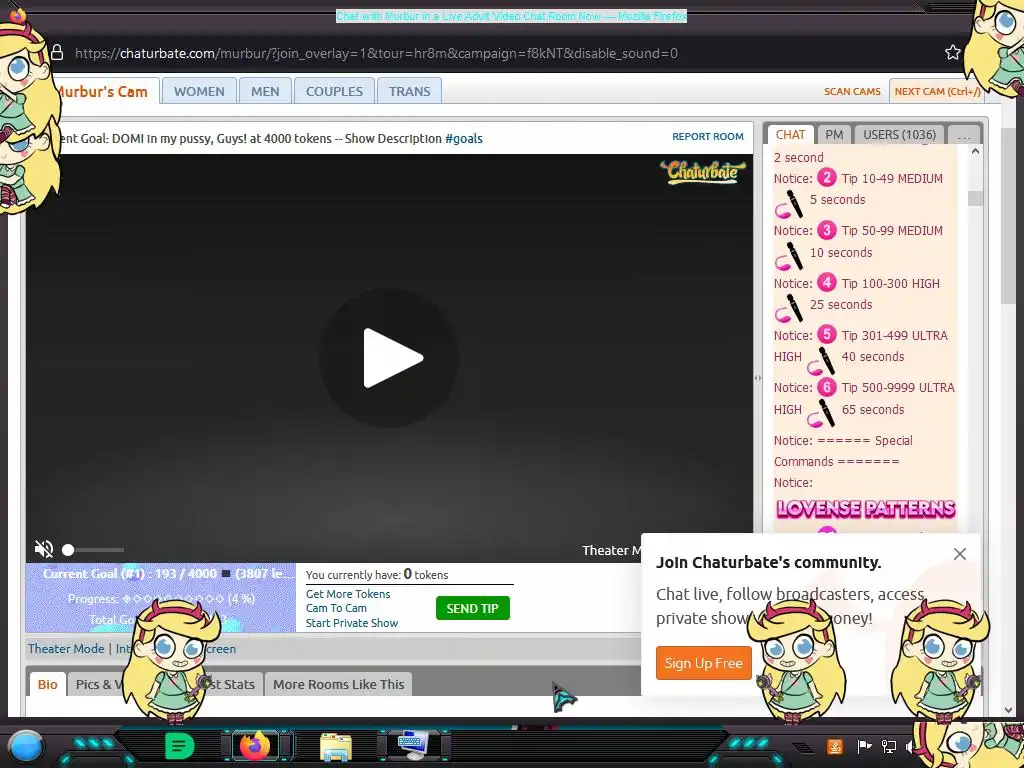1024x768 pixels.
Task: Click the green SEND TIP button
Action: click(473, 608)
